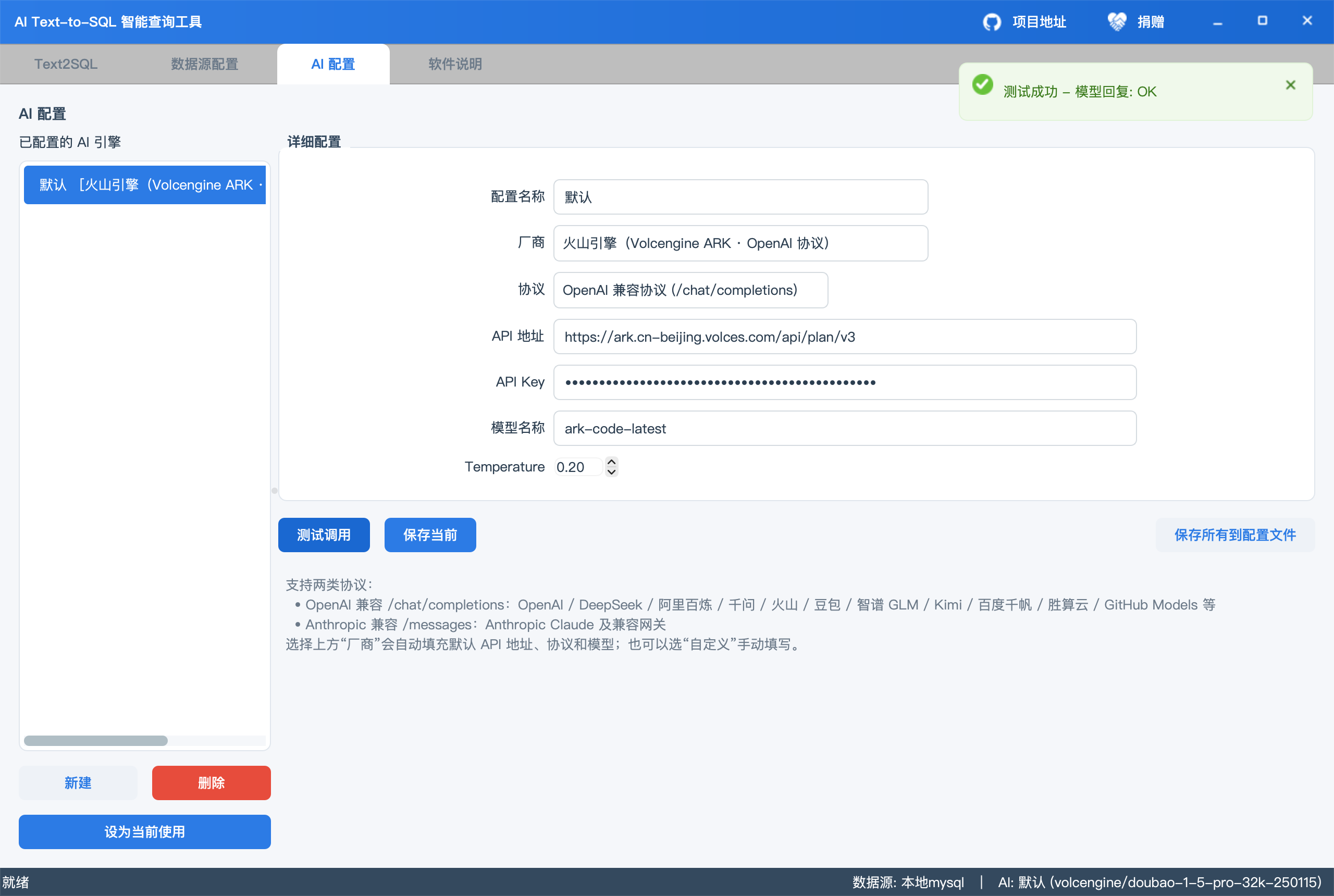This screenshot has width=1334, height=896.
Task: Click the engine list horizontal scrollbar
Action: click(x=95, y=741)
